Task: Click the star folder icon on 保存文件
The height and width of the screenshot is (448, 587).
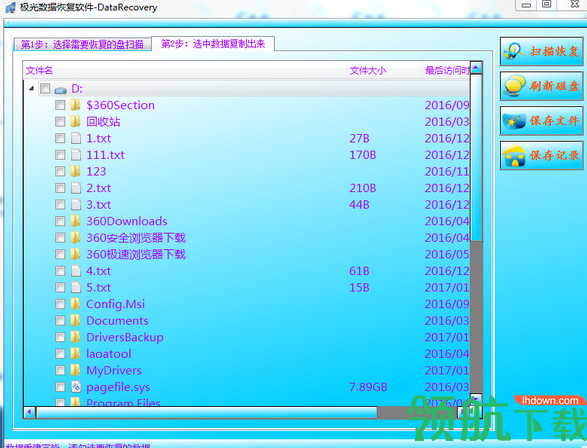Action: tap(514, 121)
